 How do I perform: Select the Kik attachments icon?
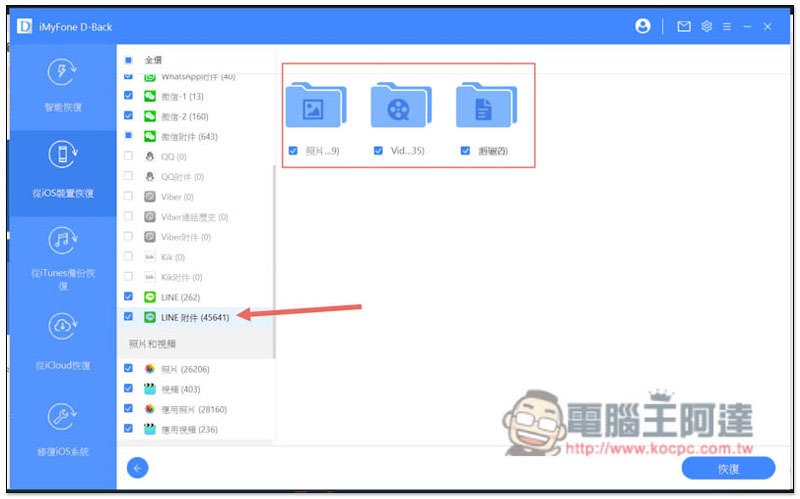(149, 277)
